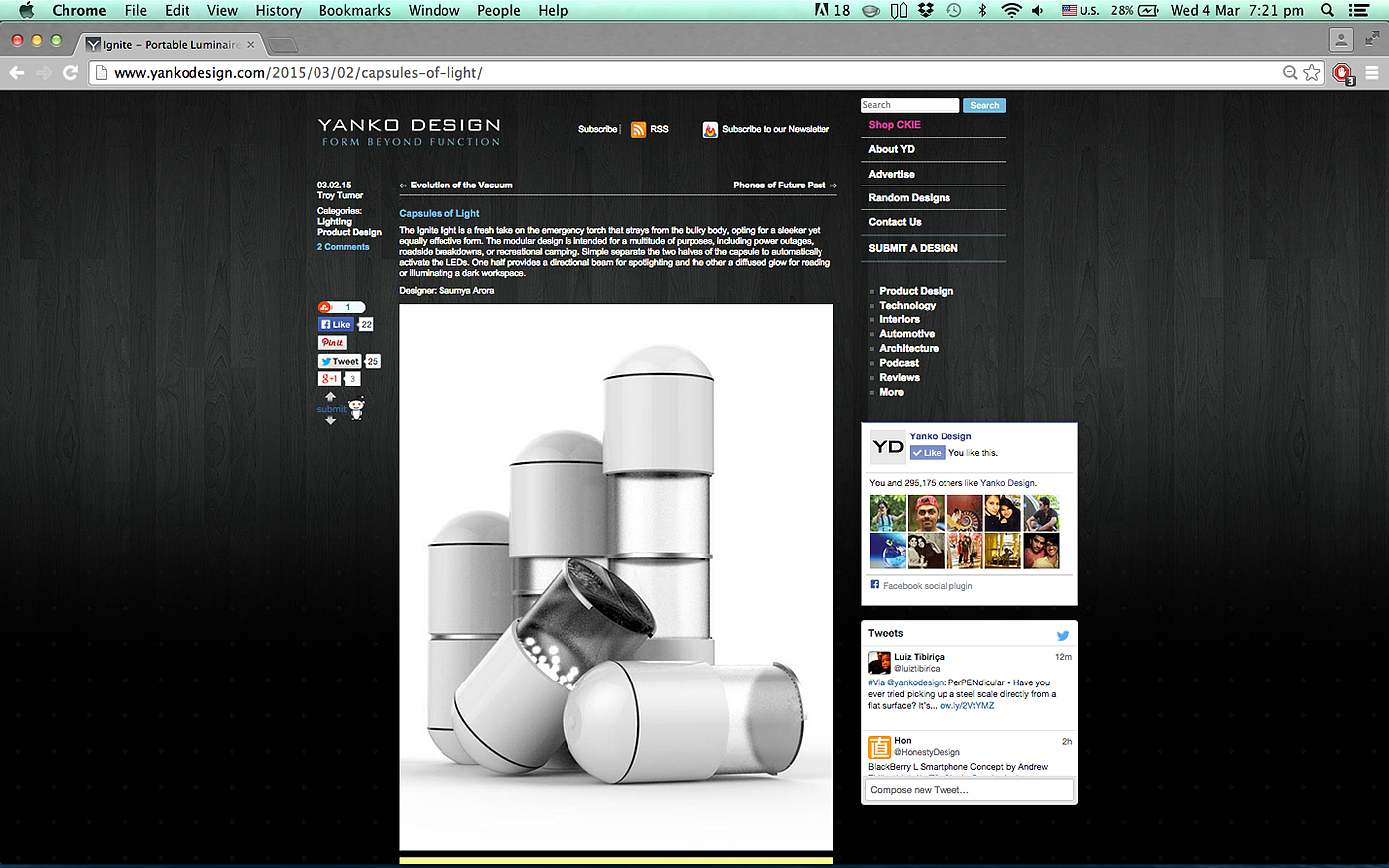Open the File menu

click(x=136, y=10)
